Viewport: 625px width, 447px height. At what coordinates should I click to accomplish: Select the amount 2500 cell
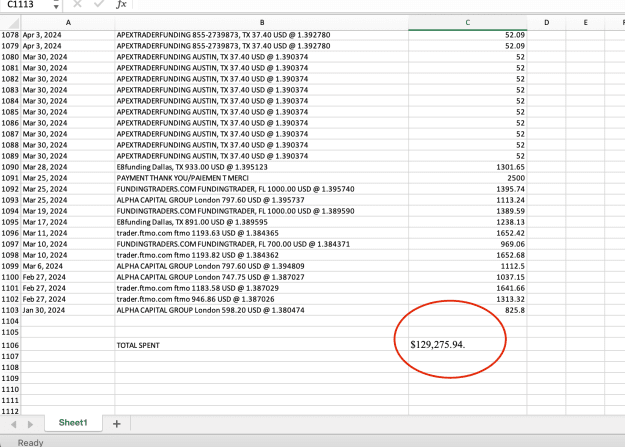[468, 178]
